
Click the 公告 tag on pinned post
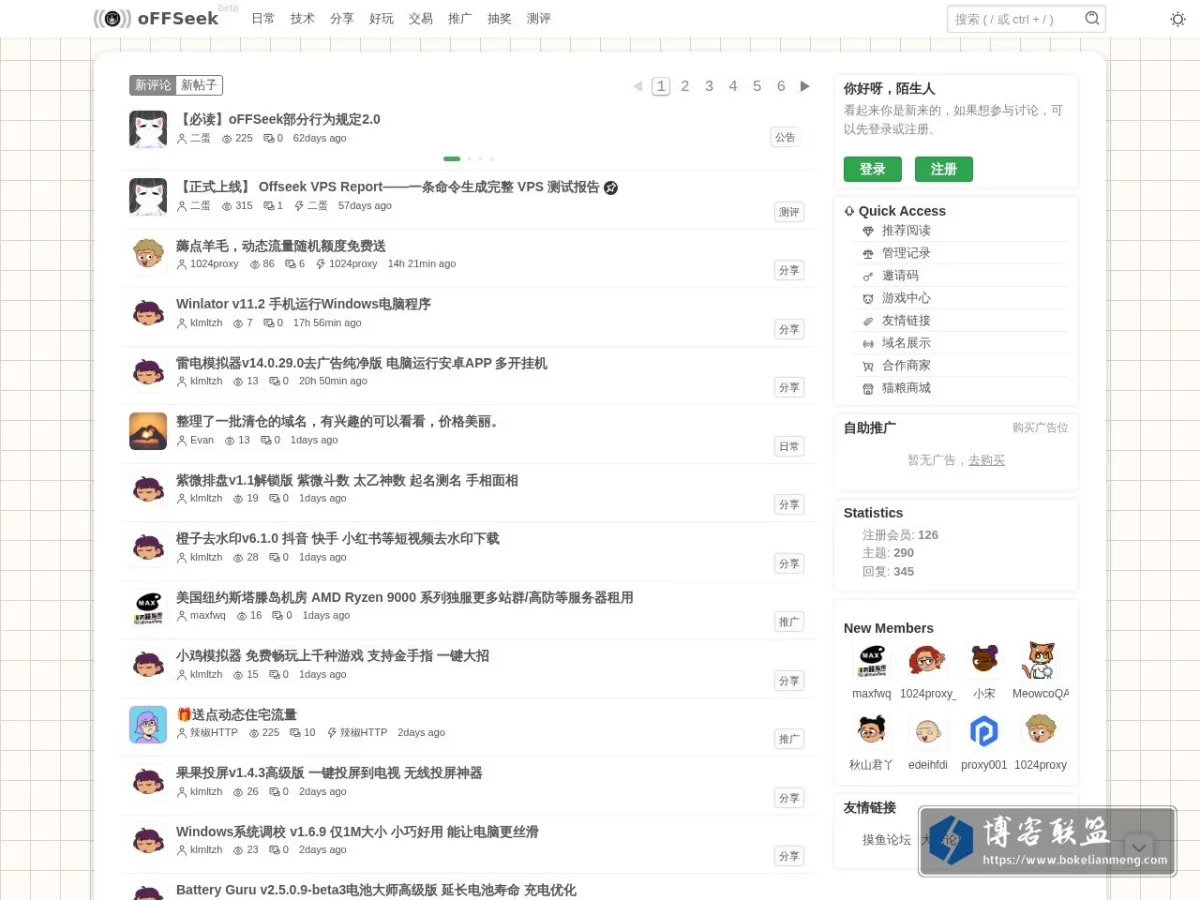coord(785,137)
